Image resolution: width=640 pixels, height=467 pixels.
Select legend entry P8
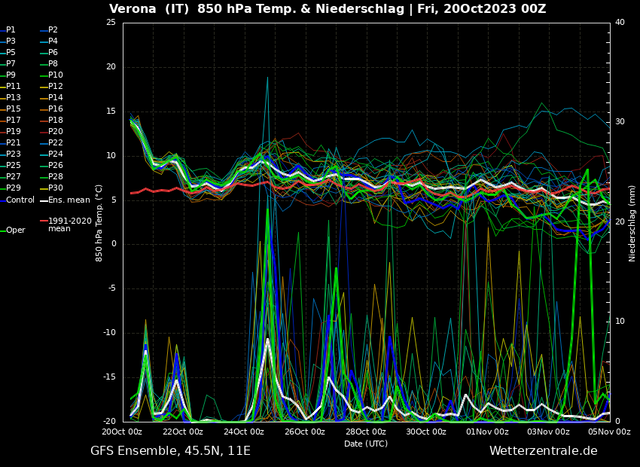[x=49, y=64]
